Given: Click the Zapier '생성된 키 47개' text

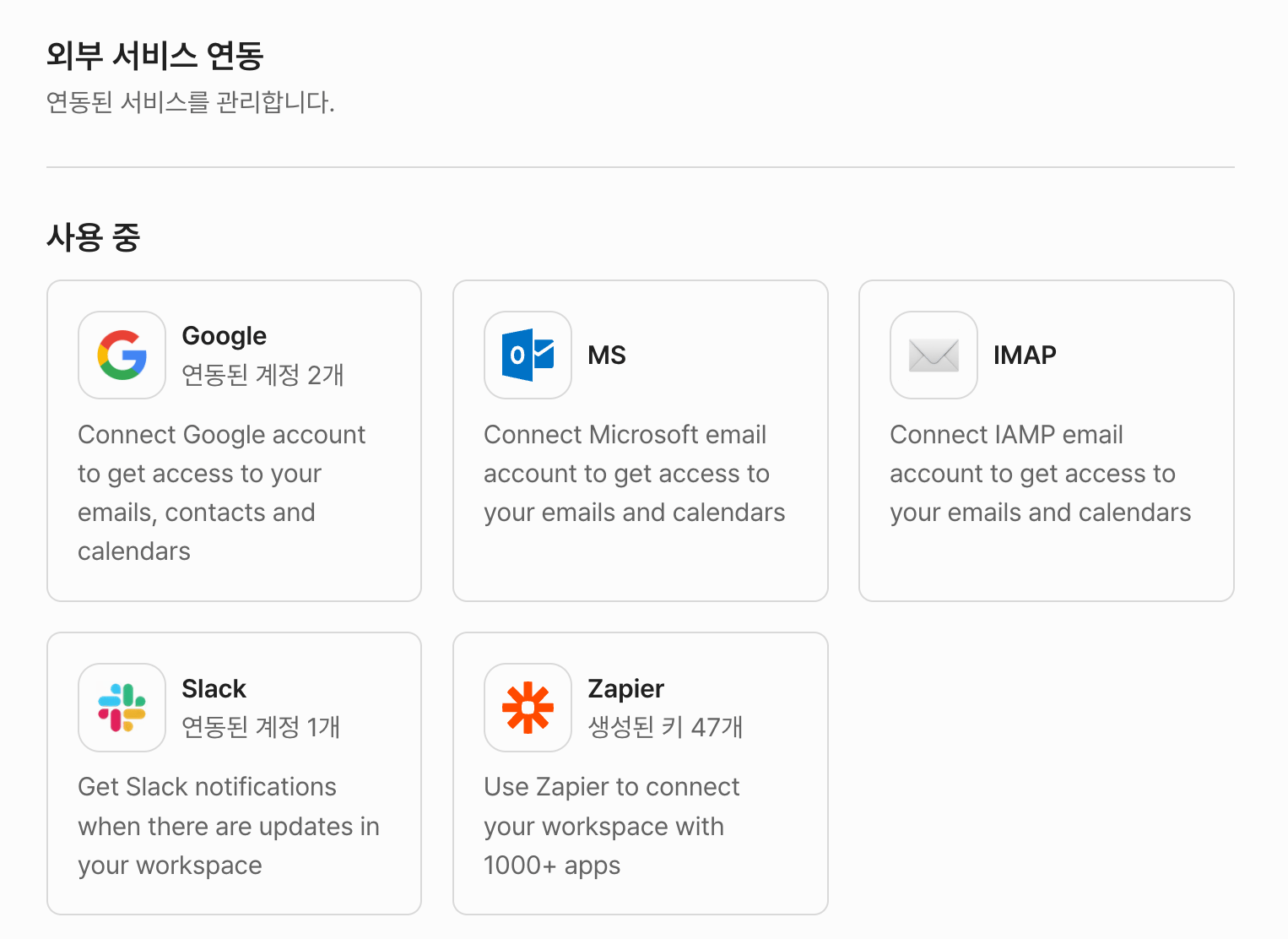Looking at the screenshot, I should point(666,727).
